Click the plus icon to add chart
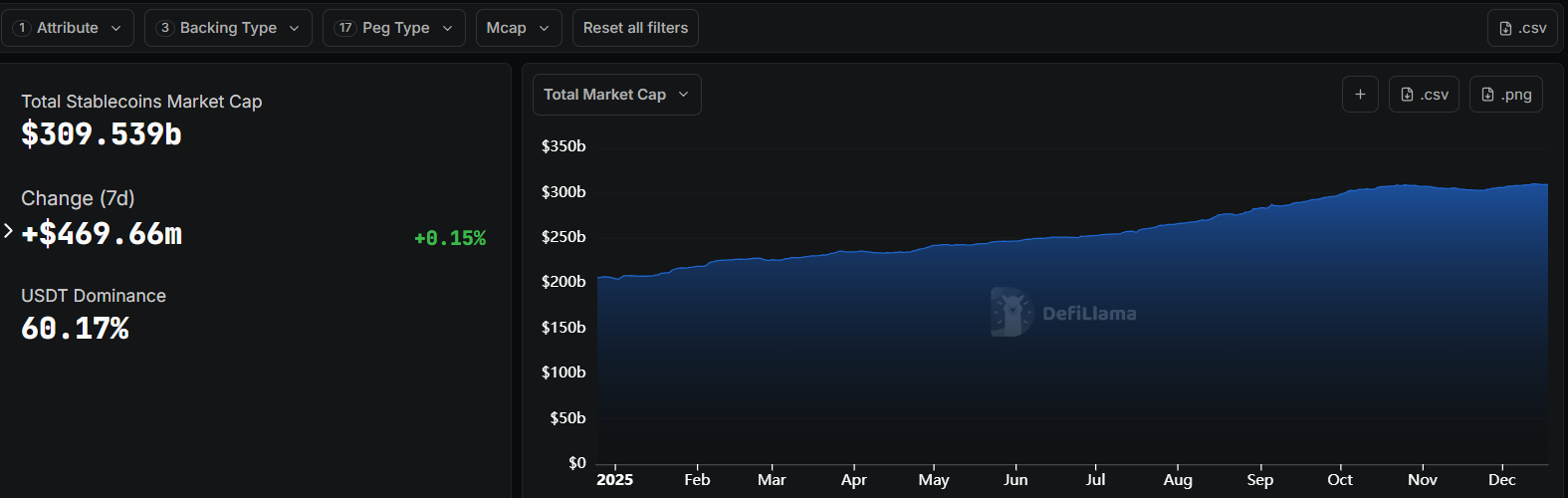Image resolution: width=1568 pixels, height=498 pixels. [1360, 95]
